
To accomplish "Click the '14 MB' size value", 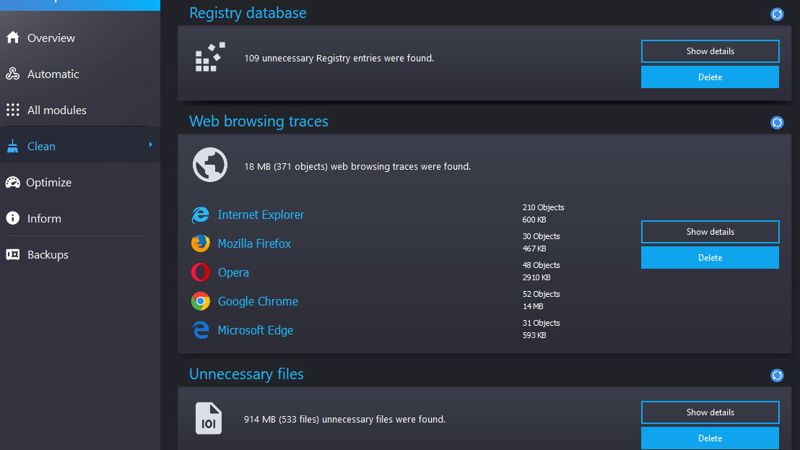I will click(532, 307).
